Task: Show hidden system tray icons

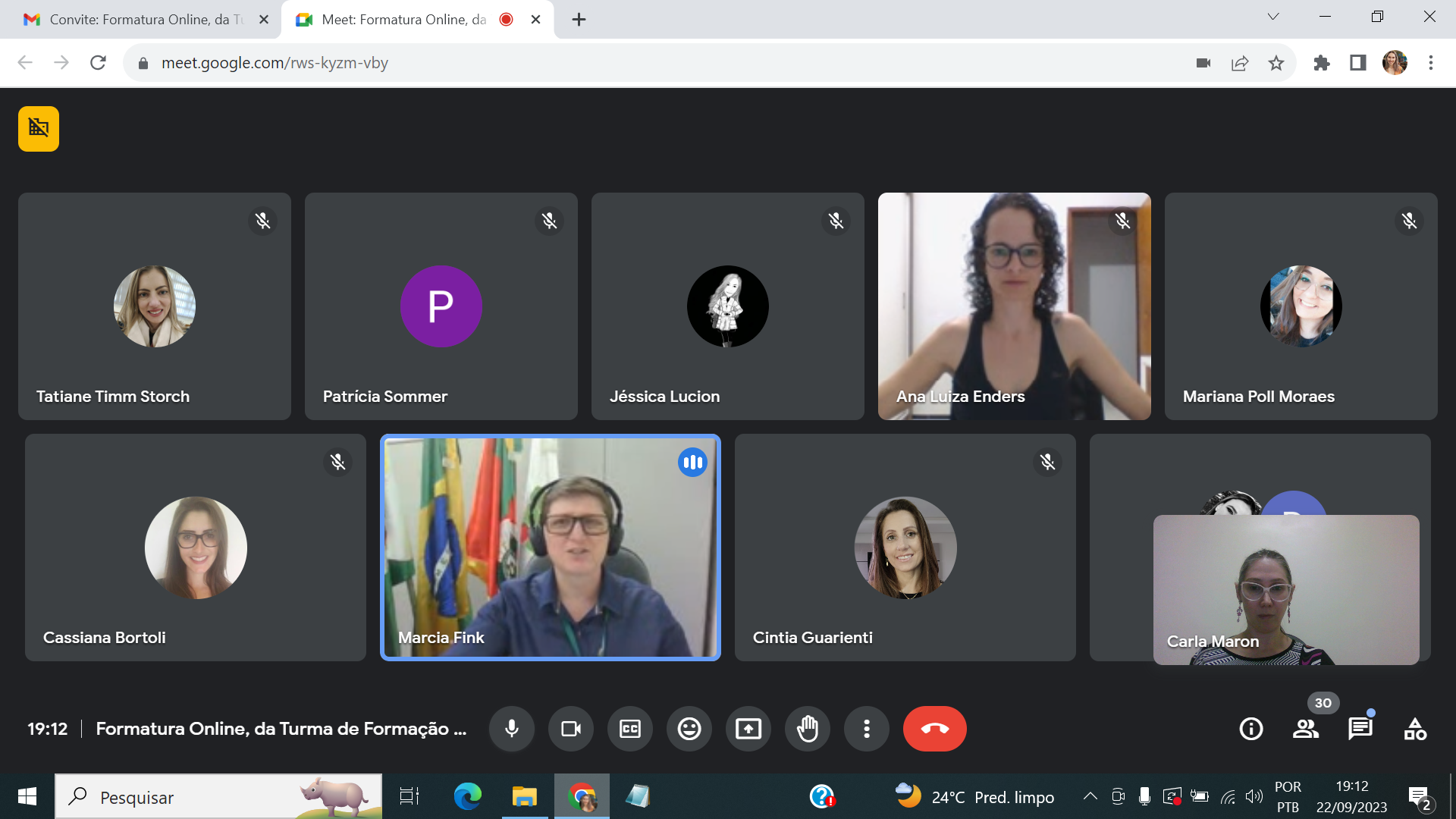Action: coord(1090,796)
